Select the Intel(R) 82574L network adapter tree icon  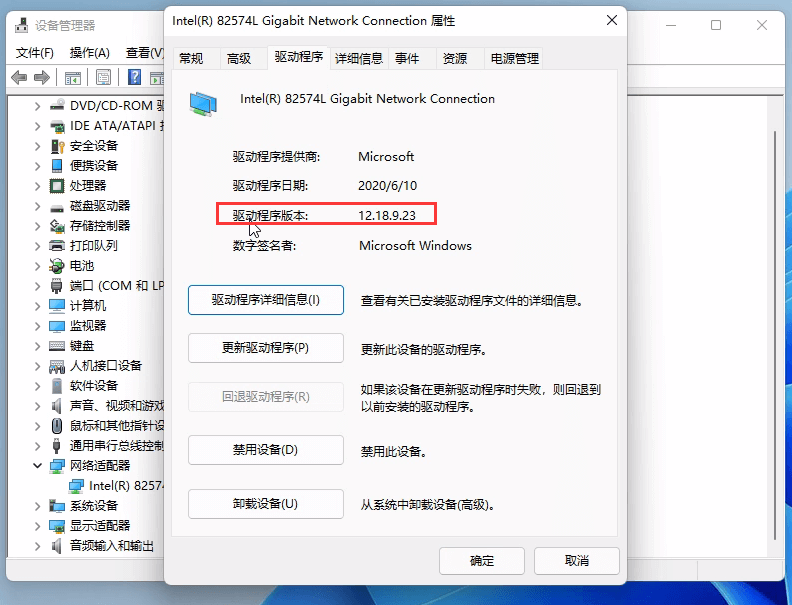coord(76,485)
